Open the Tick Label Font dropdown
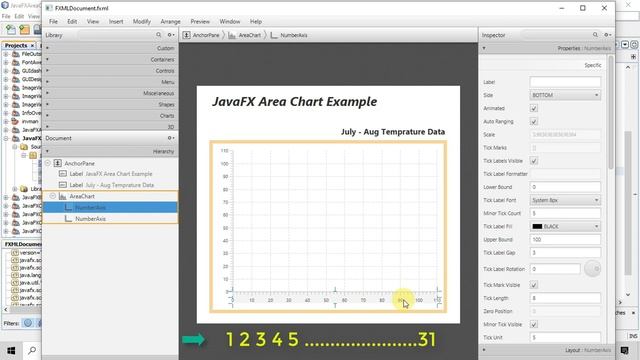Screen dimensions: 640x360 click(565, 200)
